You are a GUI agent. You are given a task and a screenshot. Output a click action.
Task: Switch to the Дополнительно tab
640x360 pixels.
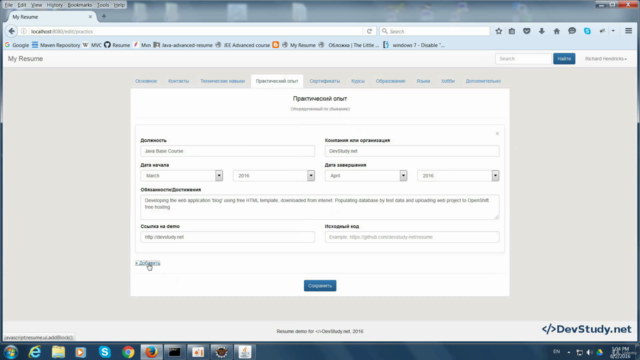(483, 81)
